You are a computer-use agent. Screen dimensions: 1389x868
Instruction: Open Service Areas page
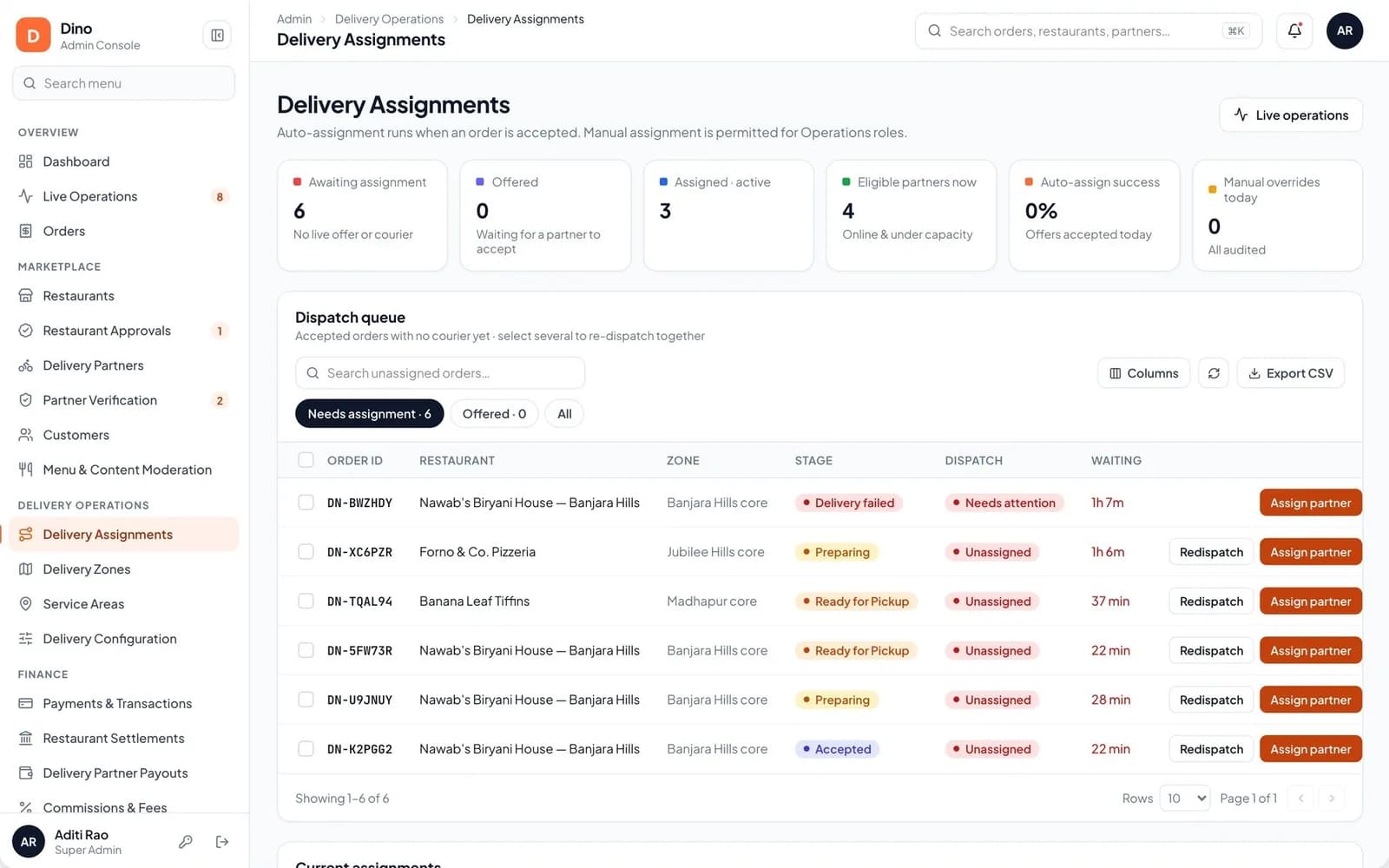[x=123, y=604]
